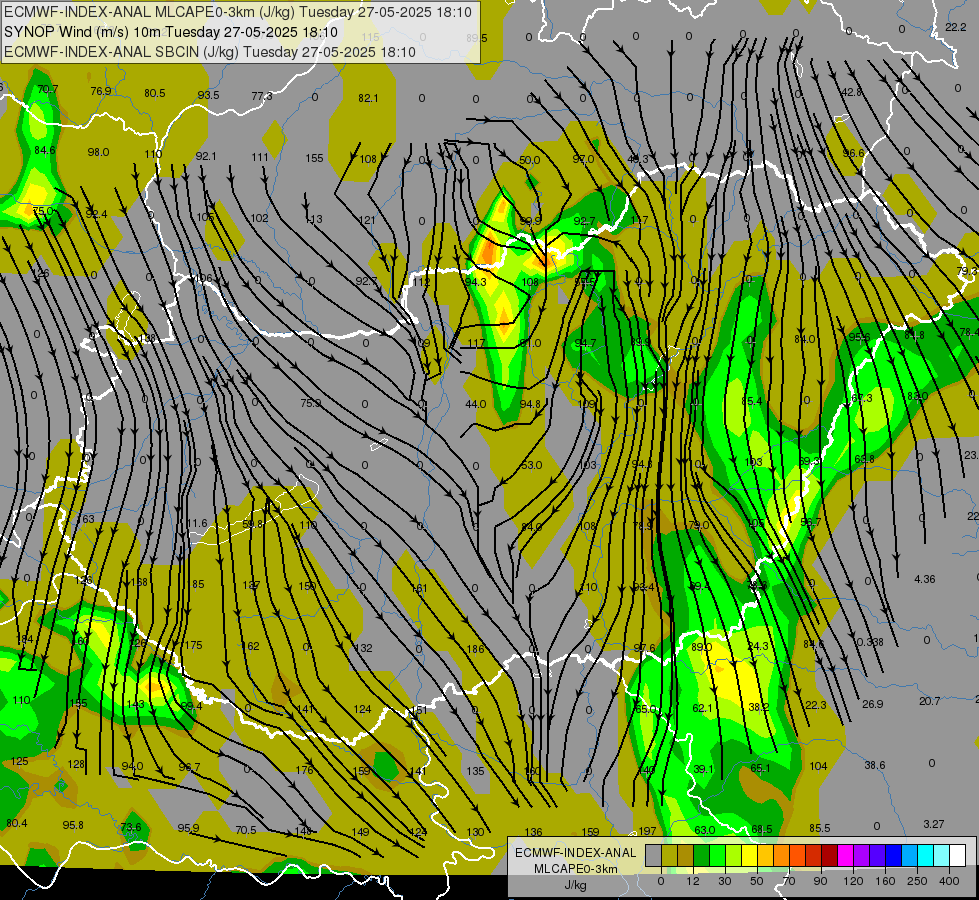Click the map value 11.6
The image size is (979, 900).
tap(197, 523)
